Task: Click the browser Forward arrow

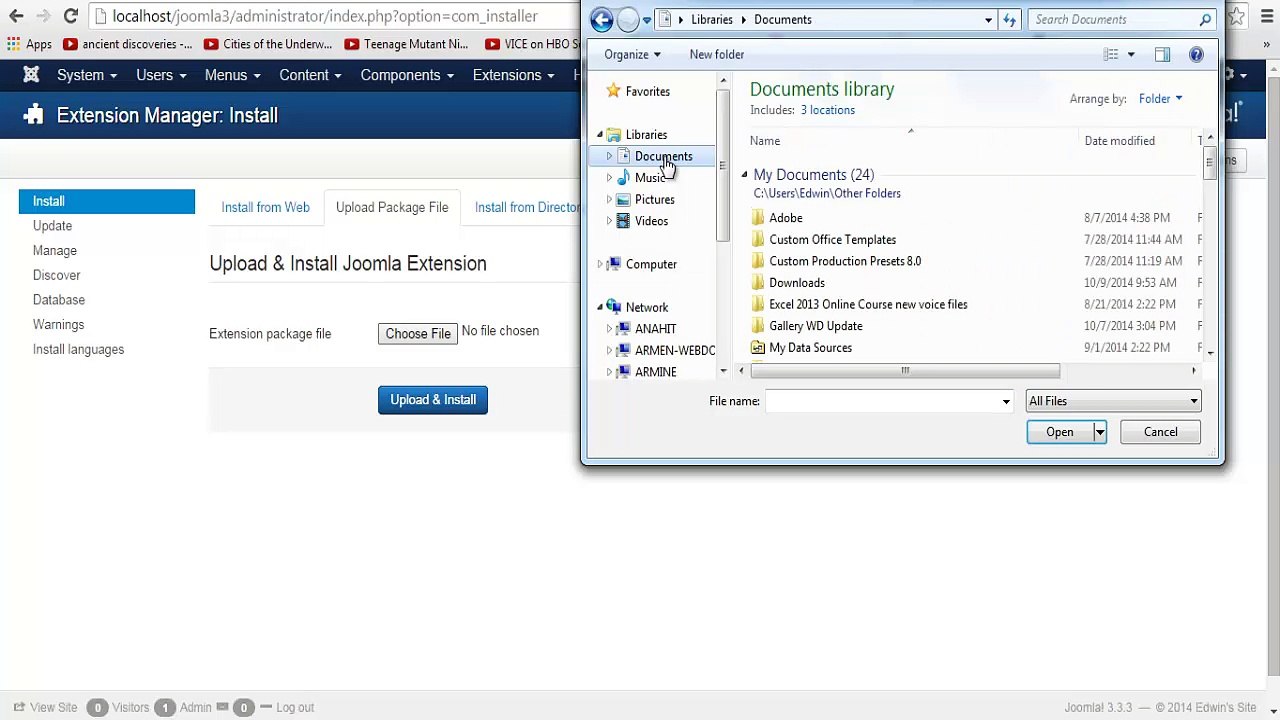Action: click(x=43, y=16)
